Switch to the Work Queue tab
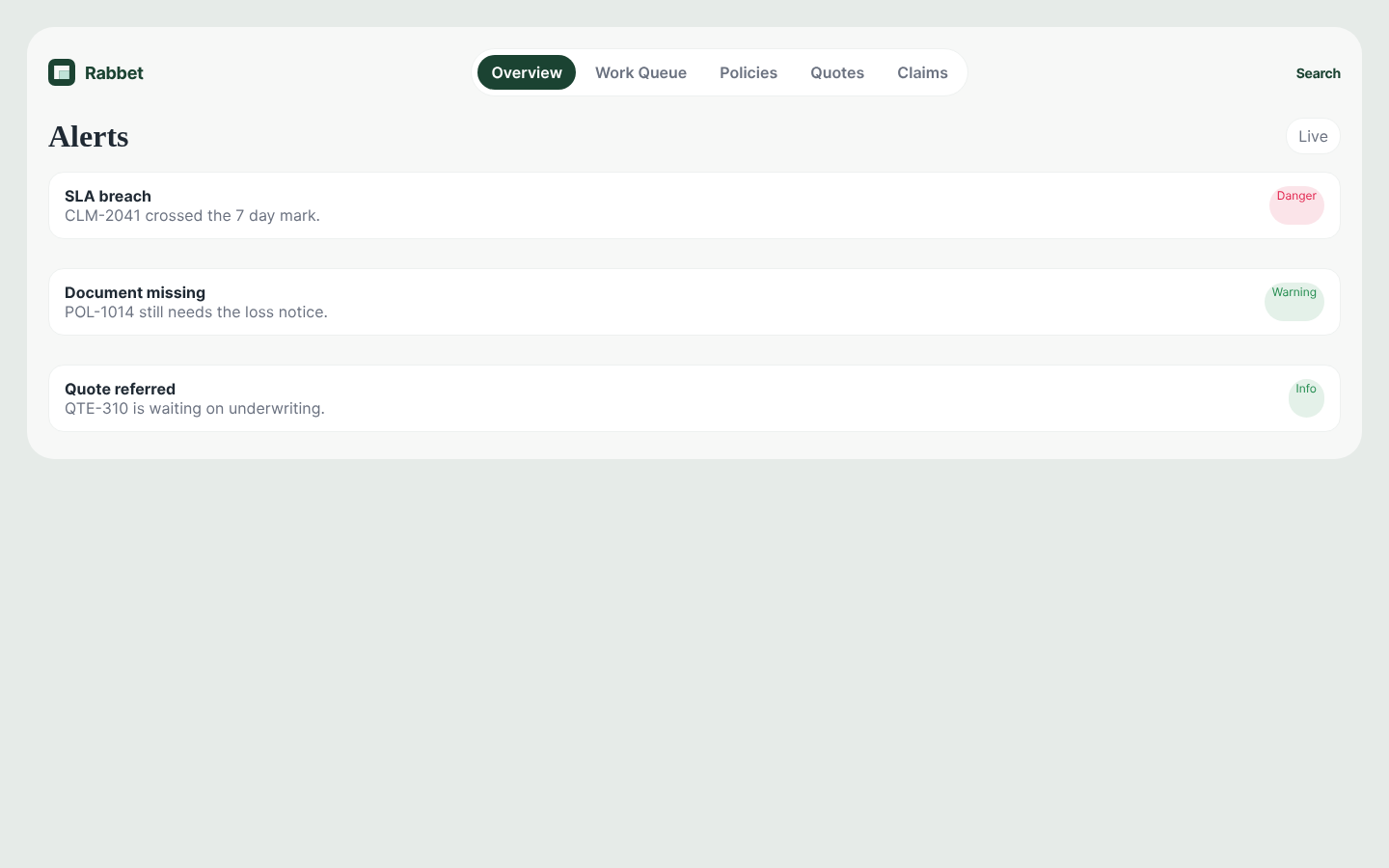The width and height of the screenshot is (1389, 868). (640, 72)
